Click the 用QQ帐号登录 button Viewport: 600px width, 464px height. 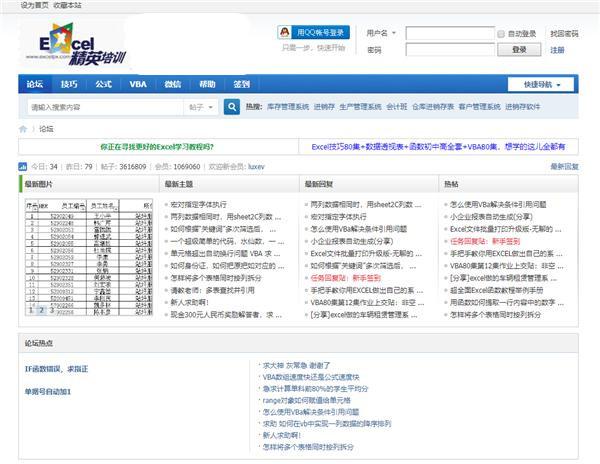(x=313, y=33)
